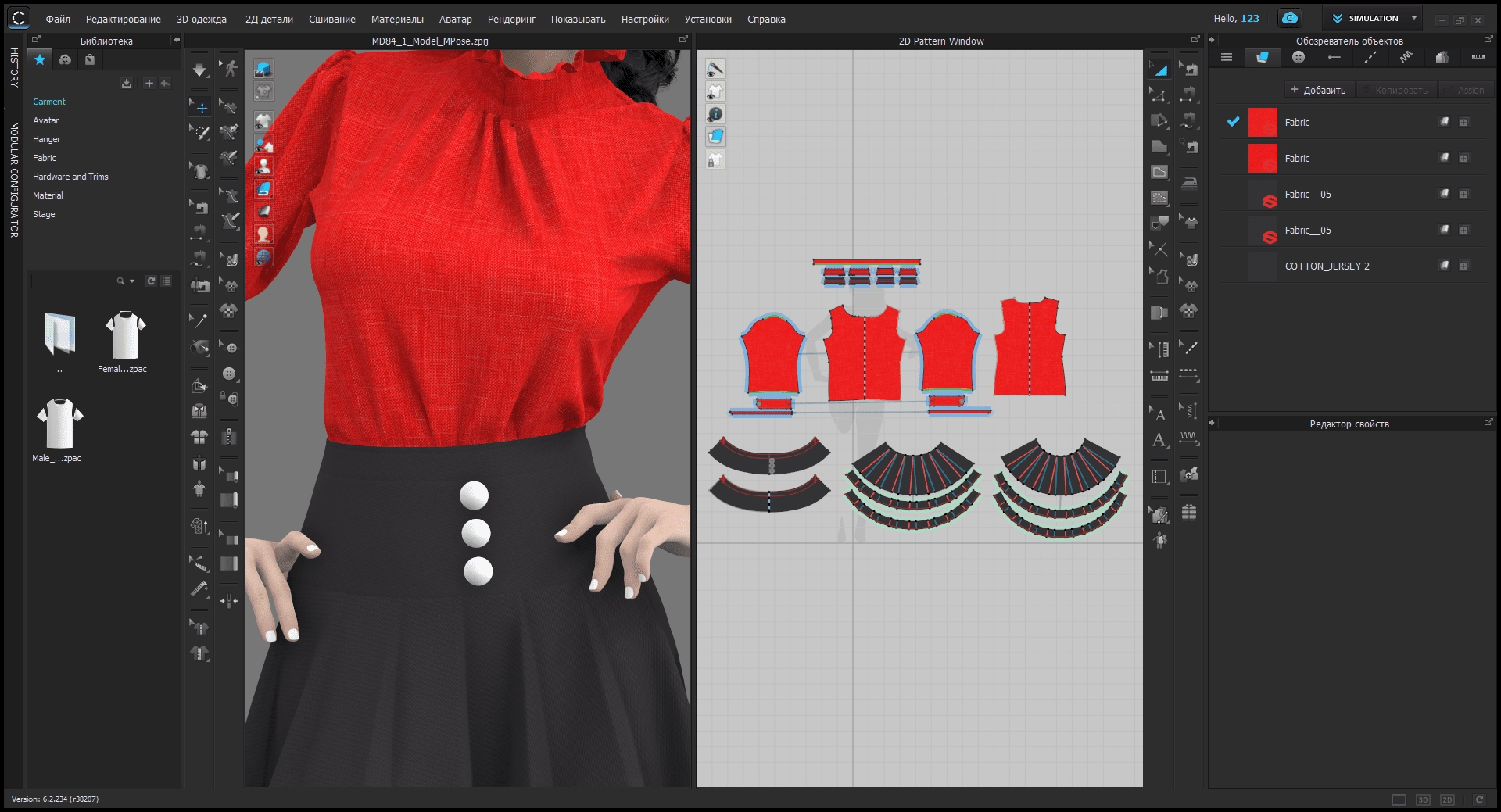Toggle show 3D environment globe icon

click(263, 256)
